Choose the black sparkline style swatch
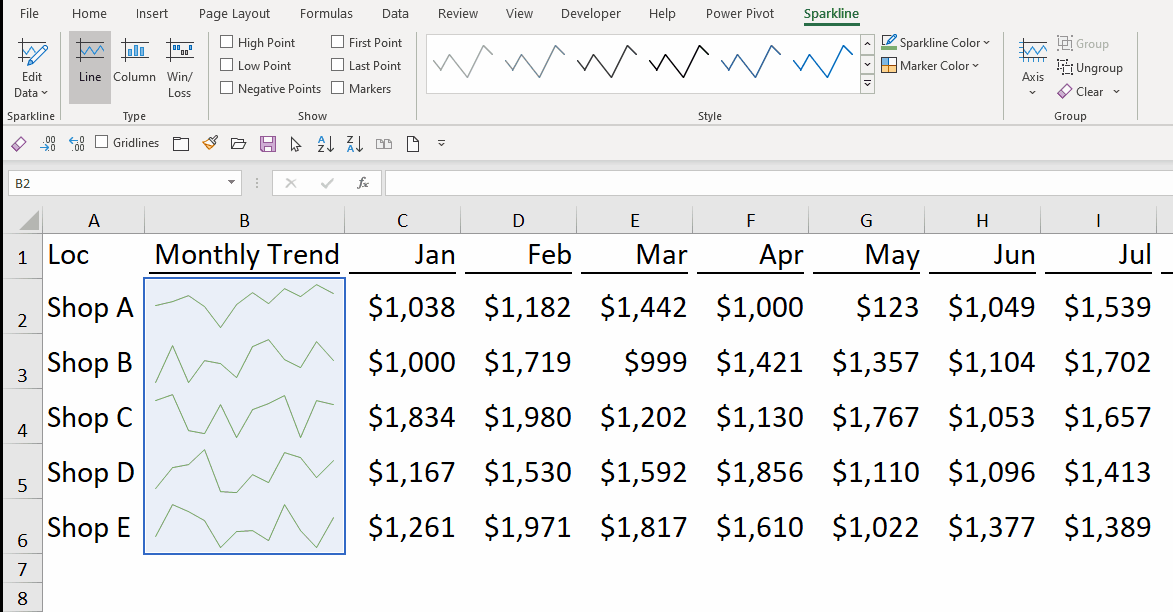This screenshot has width=1173, height=612. tap(605, 63)
